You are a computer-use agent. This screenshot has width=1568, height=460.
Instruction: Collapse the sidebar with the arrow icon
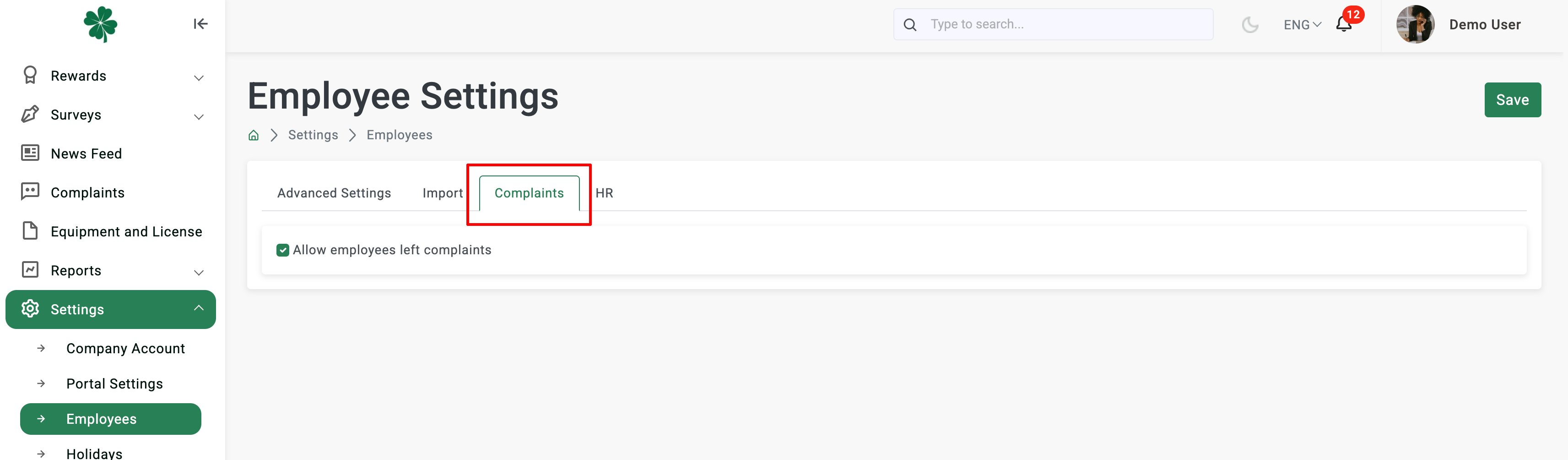click(201, 24)
